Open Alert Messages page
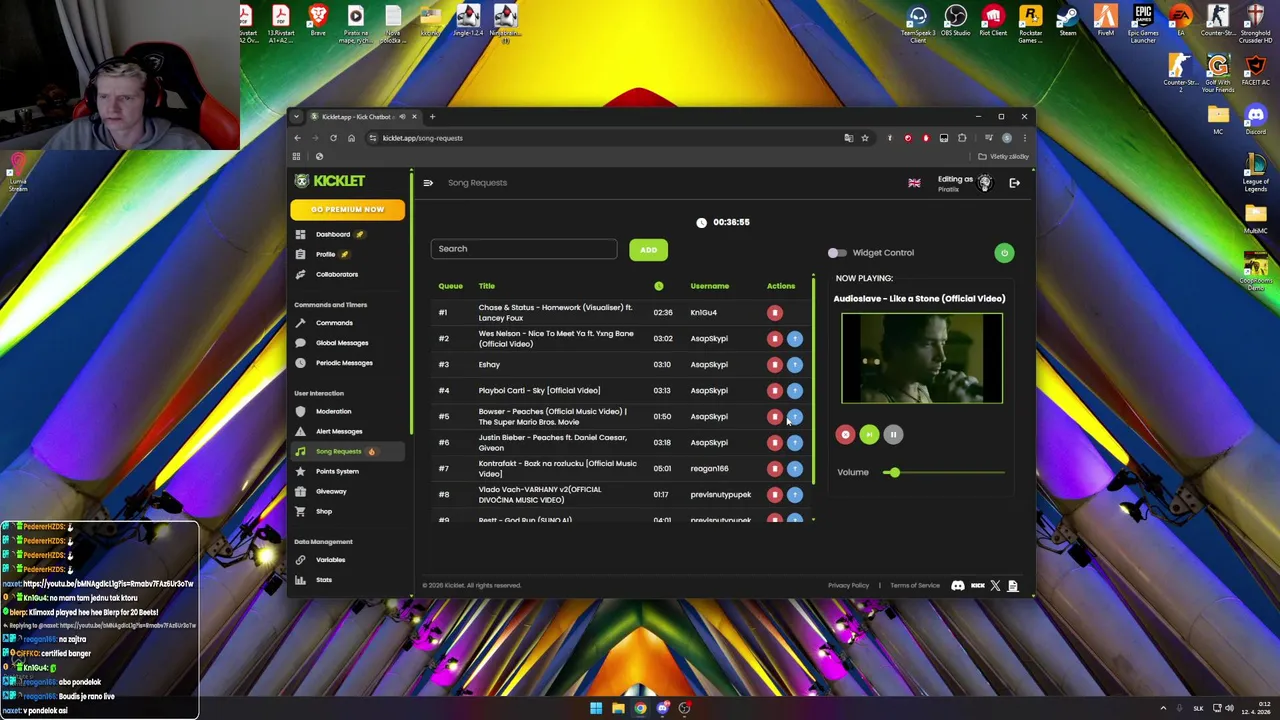The image size is (1280, 720). (x=339, y=431)
